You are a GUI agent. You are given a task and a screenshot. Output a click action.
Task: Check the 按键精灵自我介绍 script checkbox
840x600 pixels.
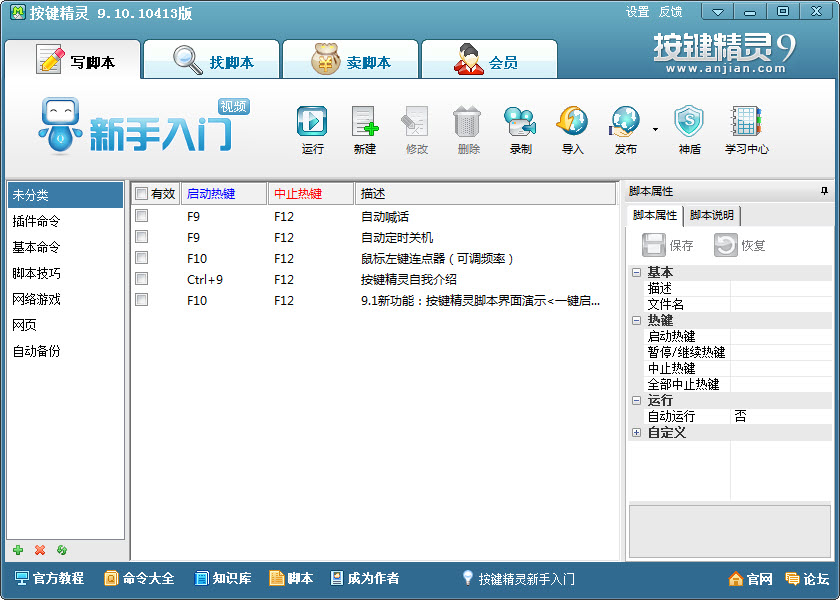pos(142,279)
